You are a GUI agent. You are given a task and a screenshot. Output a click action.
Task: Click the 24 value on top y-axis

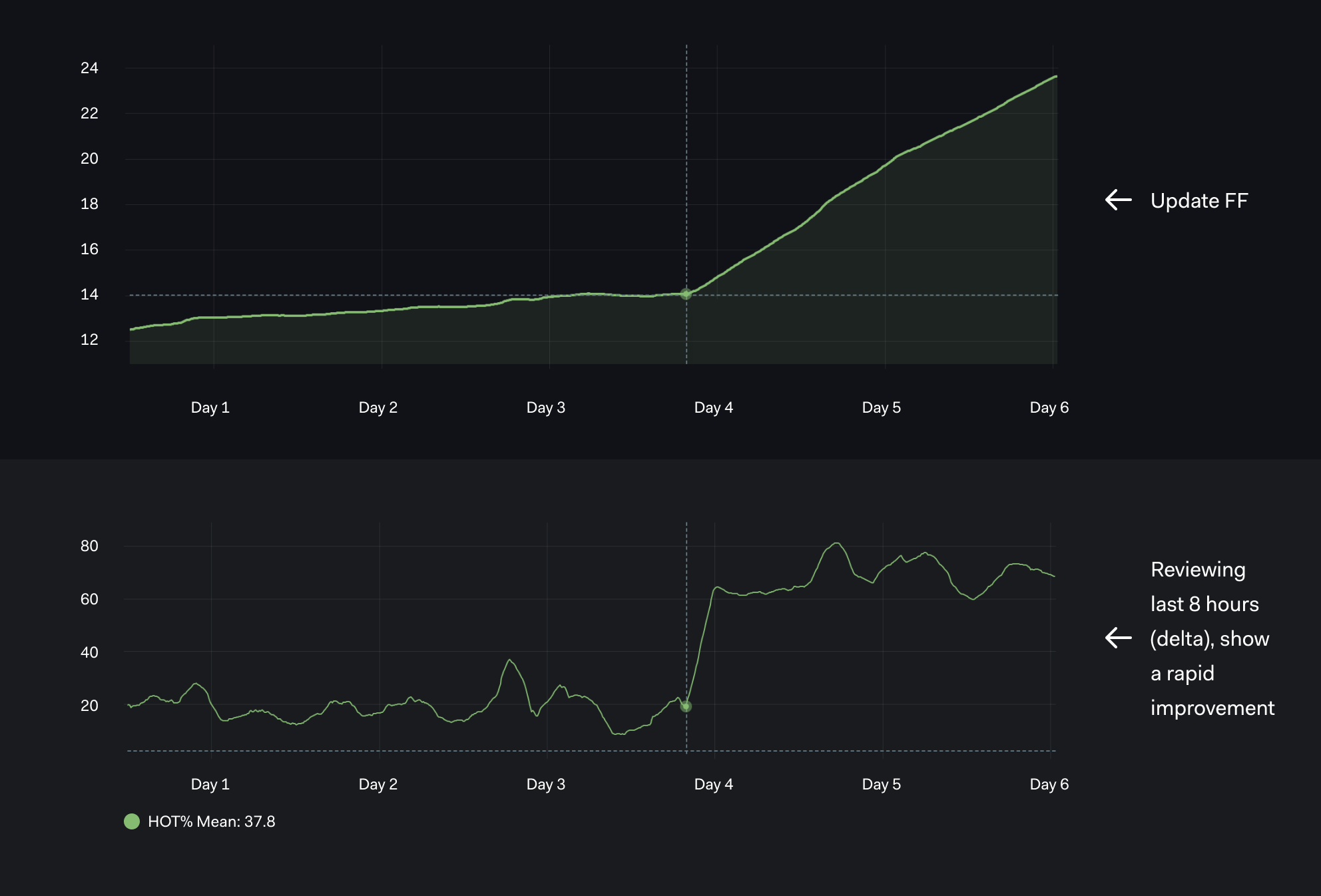click(89, 68)
